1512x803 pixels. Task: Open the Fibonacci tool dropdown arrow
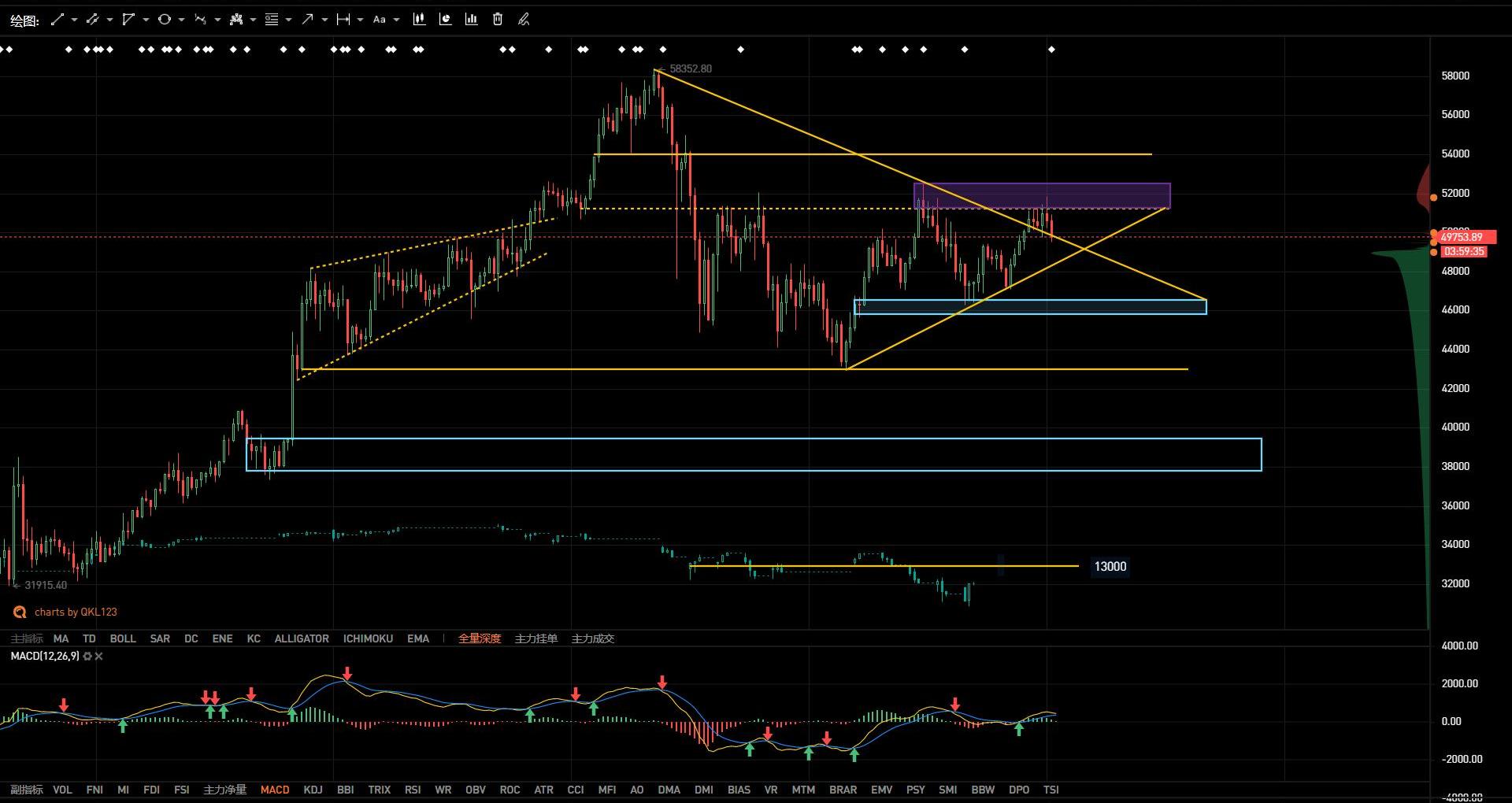[x=288, y=20]
